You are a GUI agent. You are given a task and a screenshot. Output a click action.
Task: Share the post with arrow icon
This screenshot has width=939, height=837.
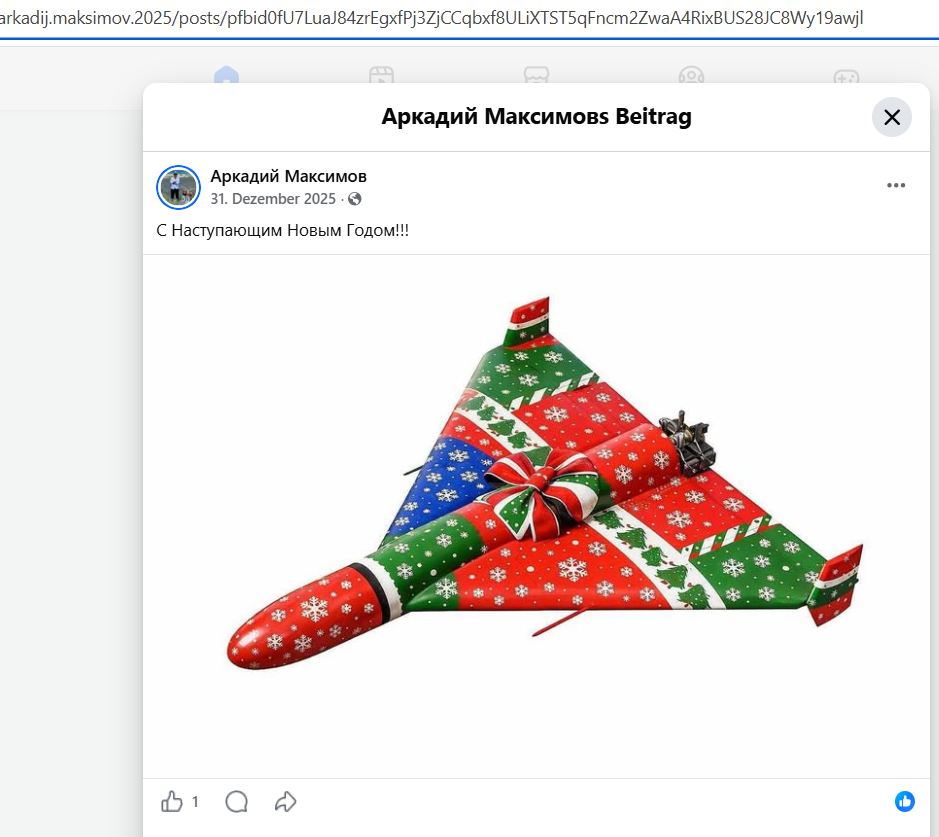point(286,801)
